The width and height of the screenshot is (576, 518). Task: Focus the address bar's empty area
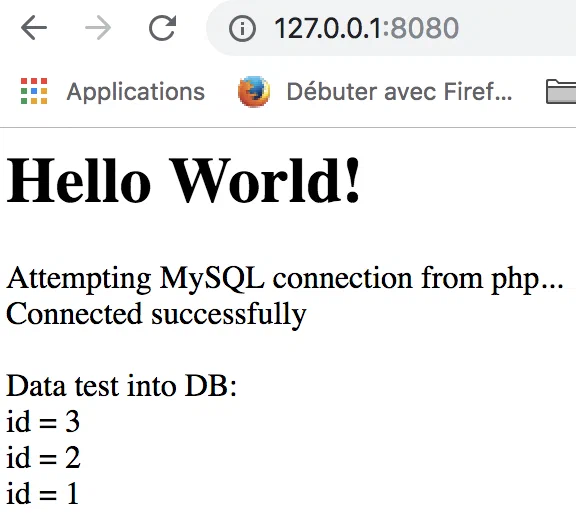[518, 28]
